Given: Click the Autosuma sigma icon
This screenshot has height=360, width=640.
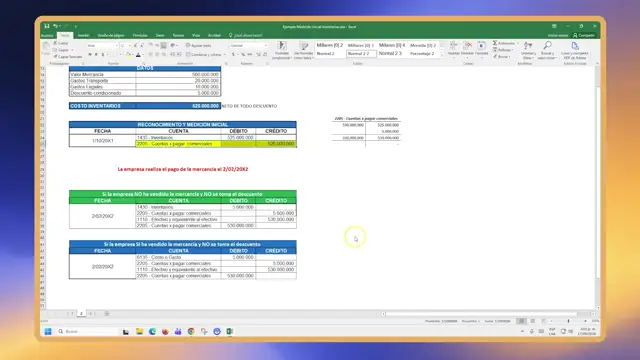Looking at the screenshot, I should tap(495, 43).
